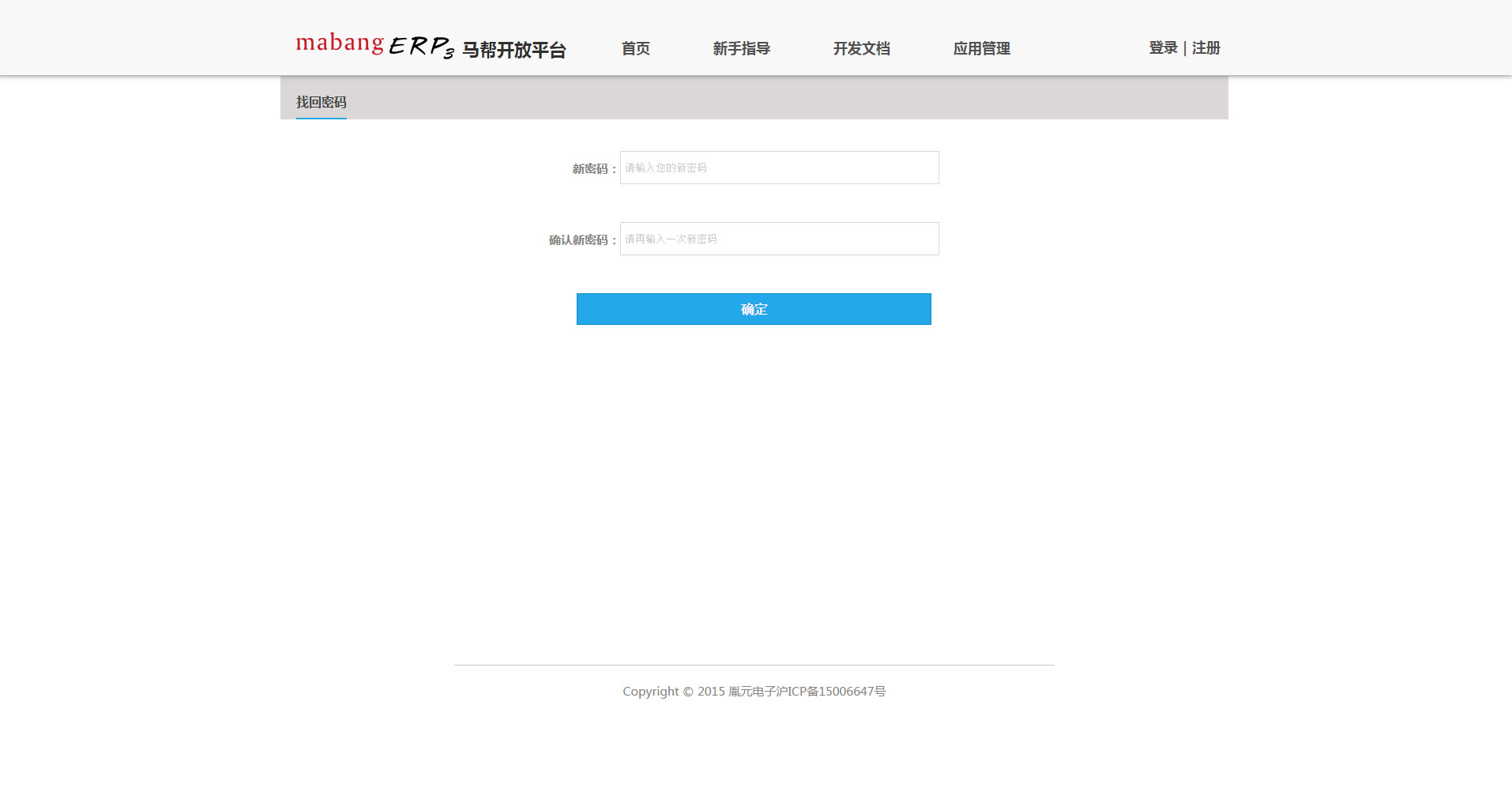Click the 马帮开放平台 site title
The width and height of the screenshot is (1512, 811).
[x=513, y=50]
